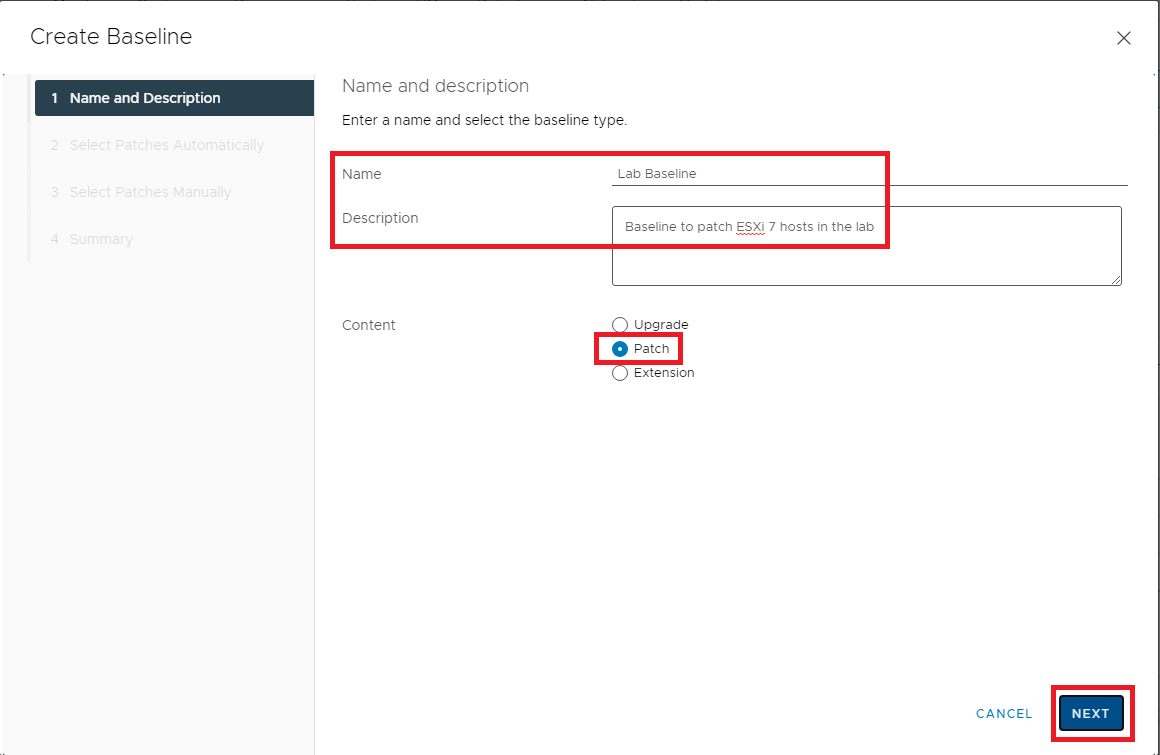Click Next to continue the wizard
This screenshot has height=755, width=1160.
pos(1090,713)
